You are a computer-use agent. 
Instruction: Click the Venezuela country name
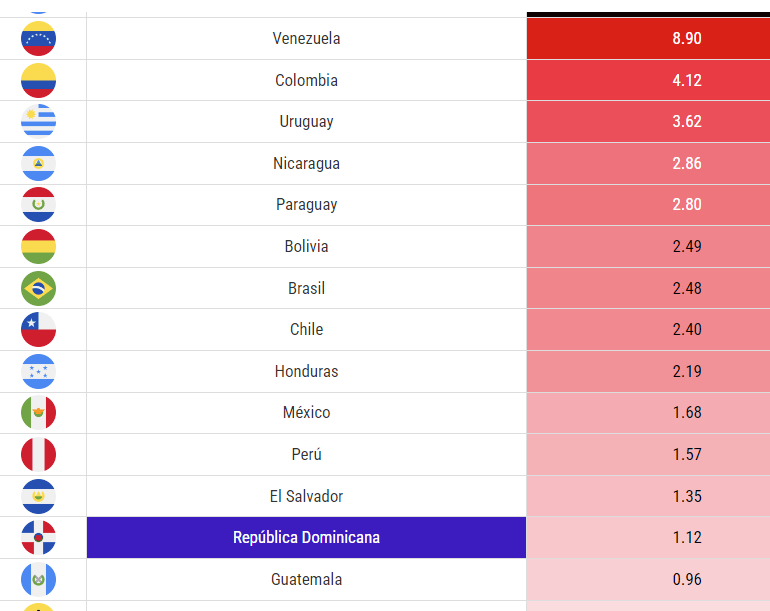(306, 39)
